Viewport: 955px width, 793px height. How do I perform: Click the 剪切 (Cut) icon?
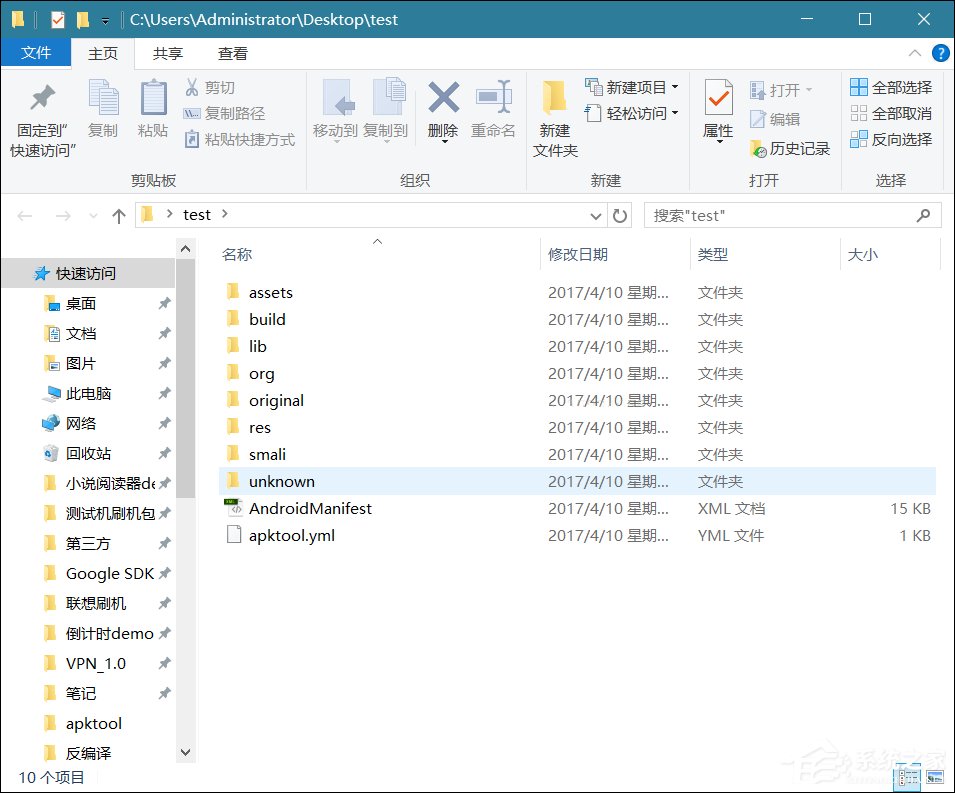[206, 89]
